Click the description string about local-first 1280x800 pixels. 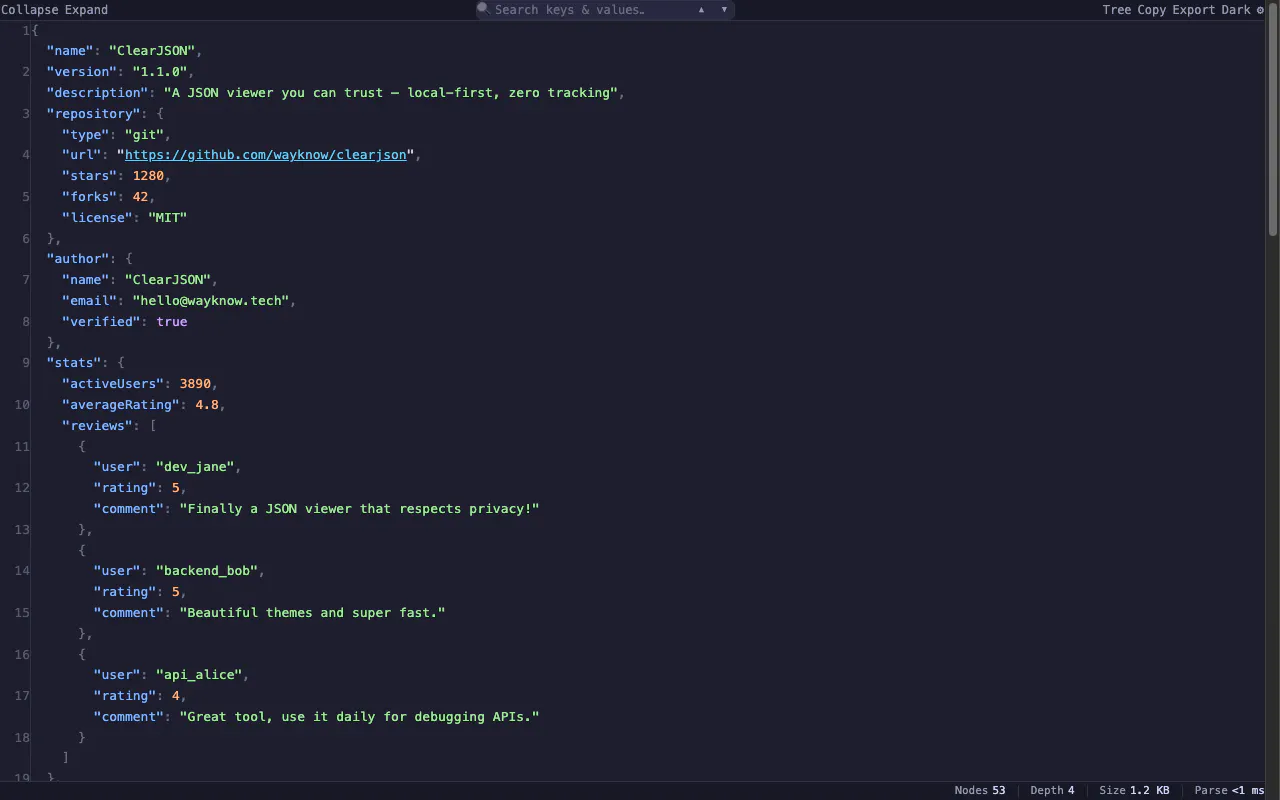391,93
